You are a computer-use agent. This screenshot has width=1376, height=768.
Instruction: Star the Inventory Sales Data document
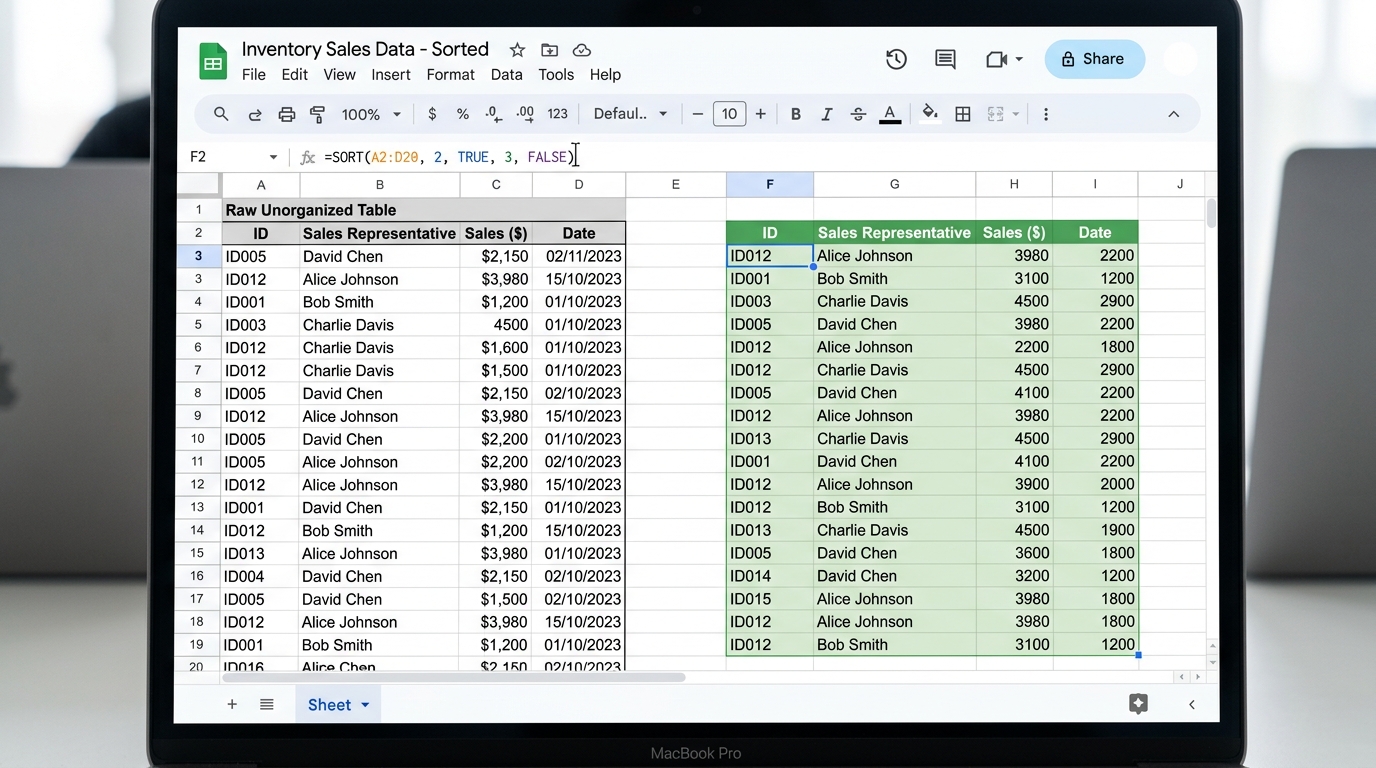coord(517,50)
